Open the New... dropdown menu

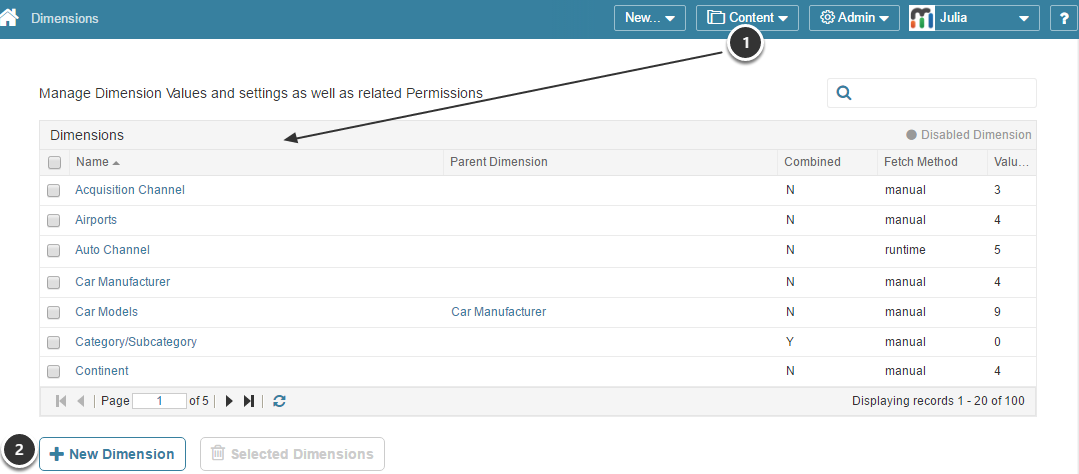point(648,18)
